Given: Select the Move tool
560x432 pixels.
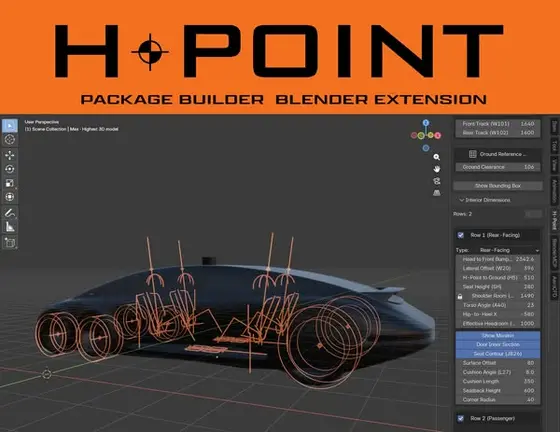Looking at the screenshot, I should 10,155.
